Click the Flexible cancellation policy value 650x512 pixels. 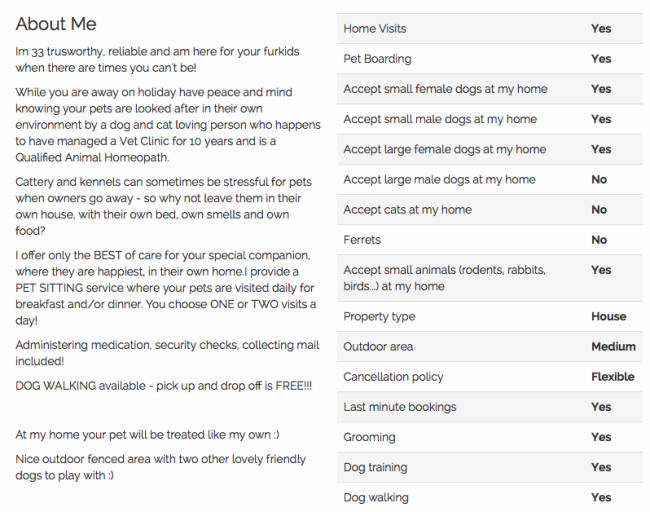[612, 377]
